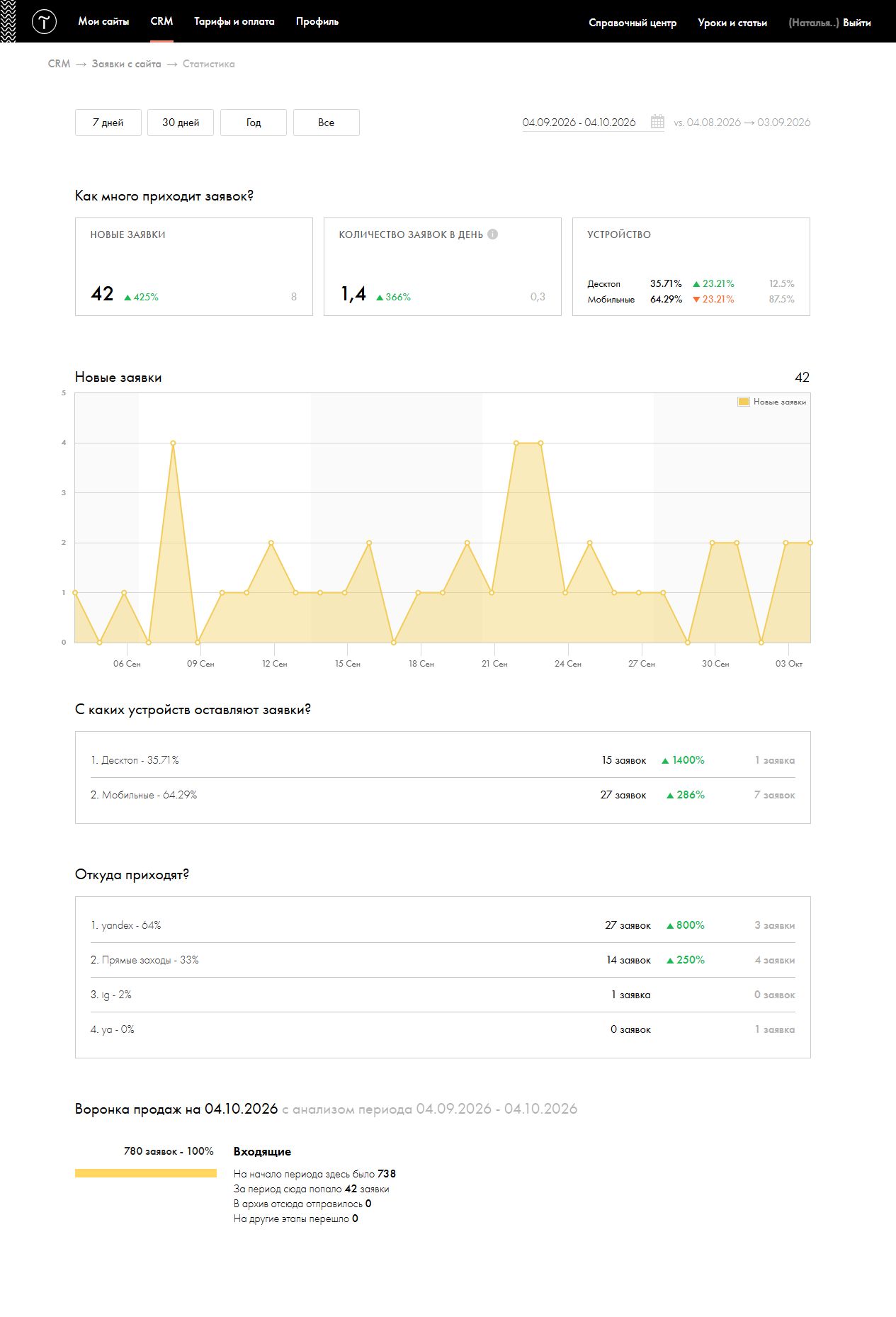Click the date range field 04.09.2026 - 04.10.2026
896x1317 pixels.
[x=579, y=123]
